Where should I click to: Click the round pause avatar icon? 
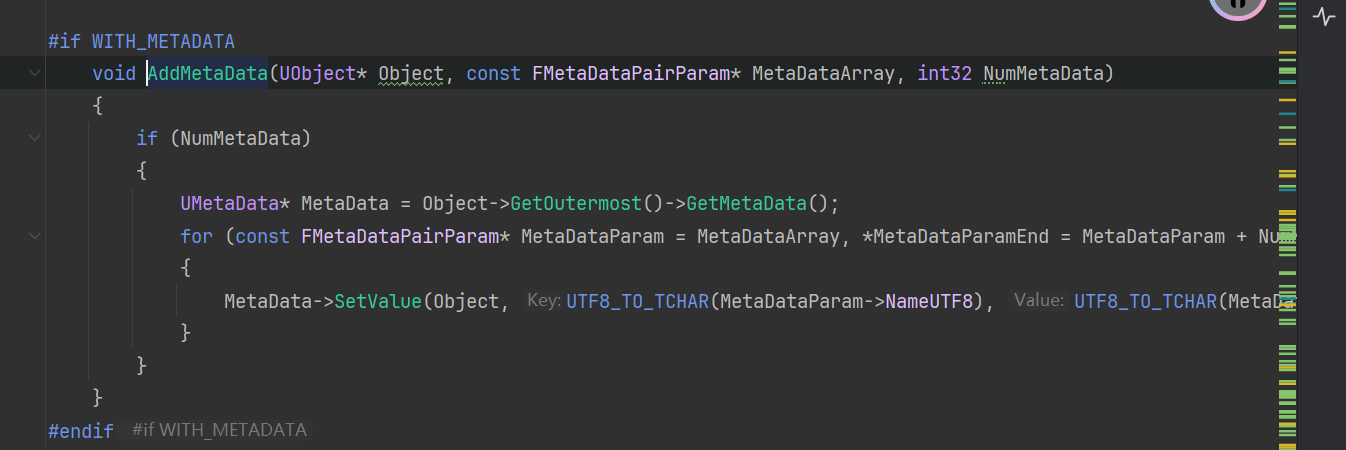point(1237,6)
